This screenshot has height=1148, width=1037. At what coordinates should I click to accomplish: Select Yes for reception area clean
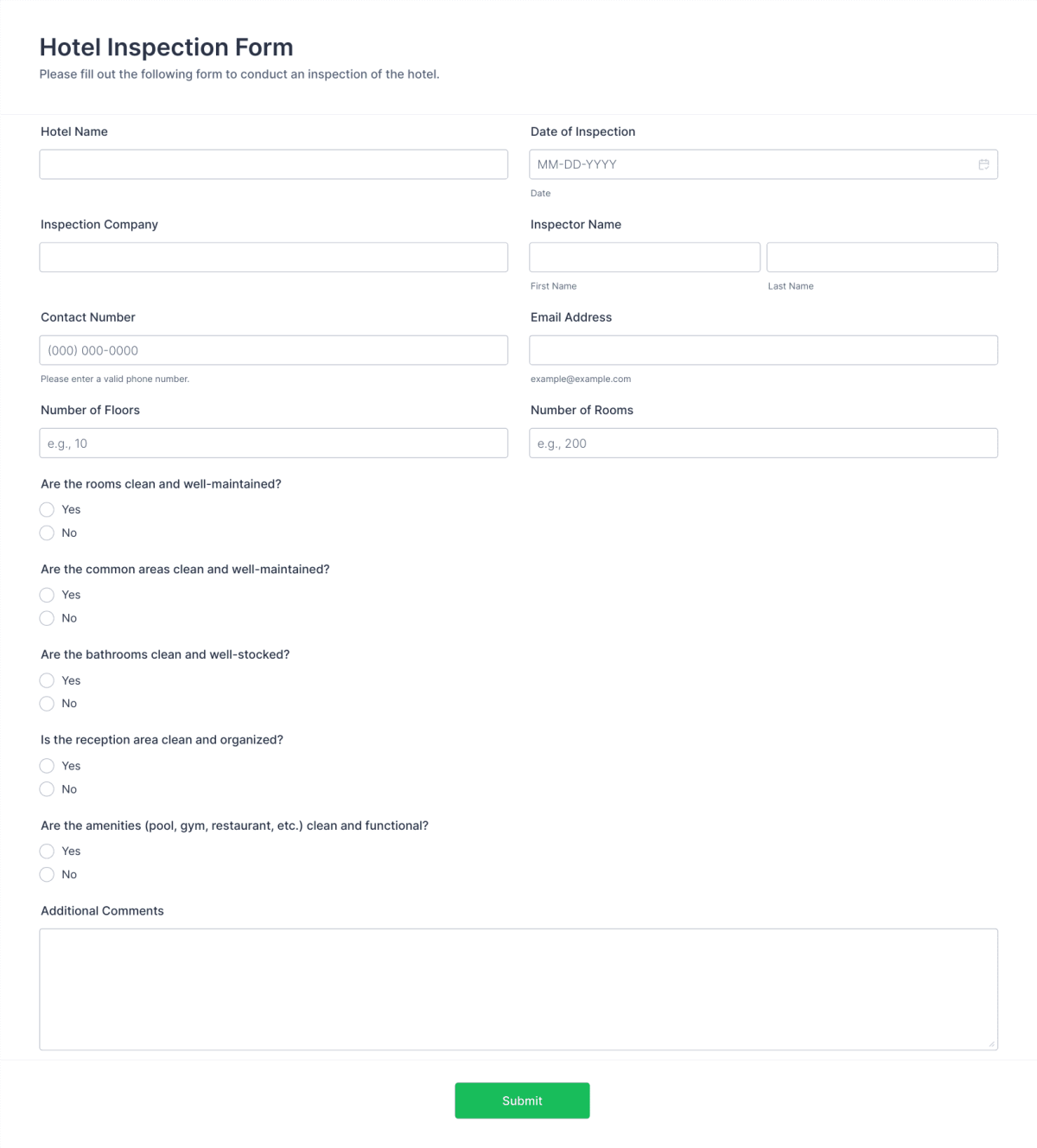[x=47, y=766]
